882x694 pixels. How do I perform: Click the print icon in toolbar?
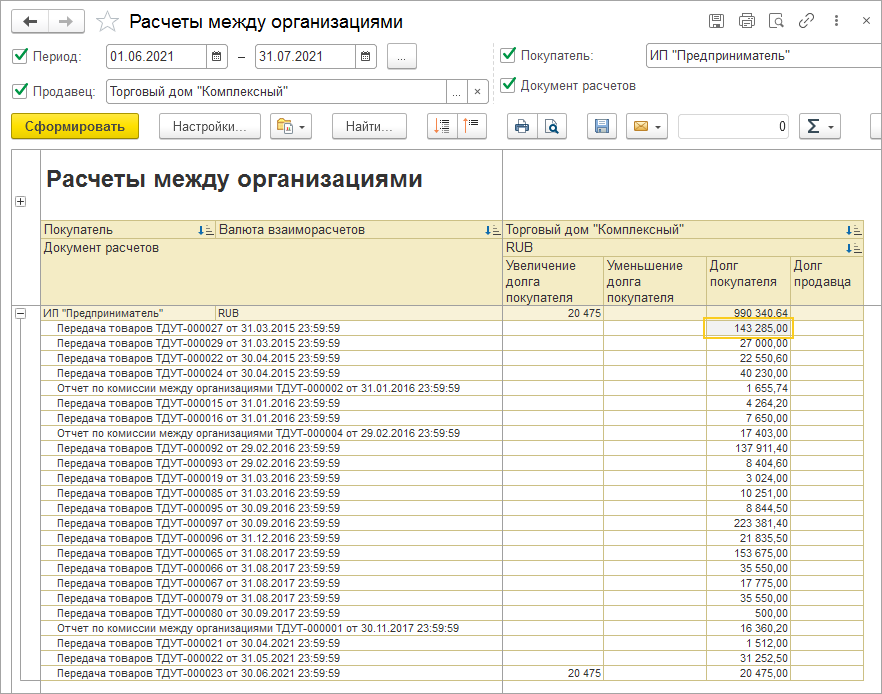click(521, 126)
